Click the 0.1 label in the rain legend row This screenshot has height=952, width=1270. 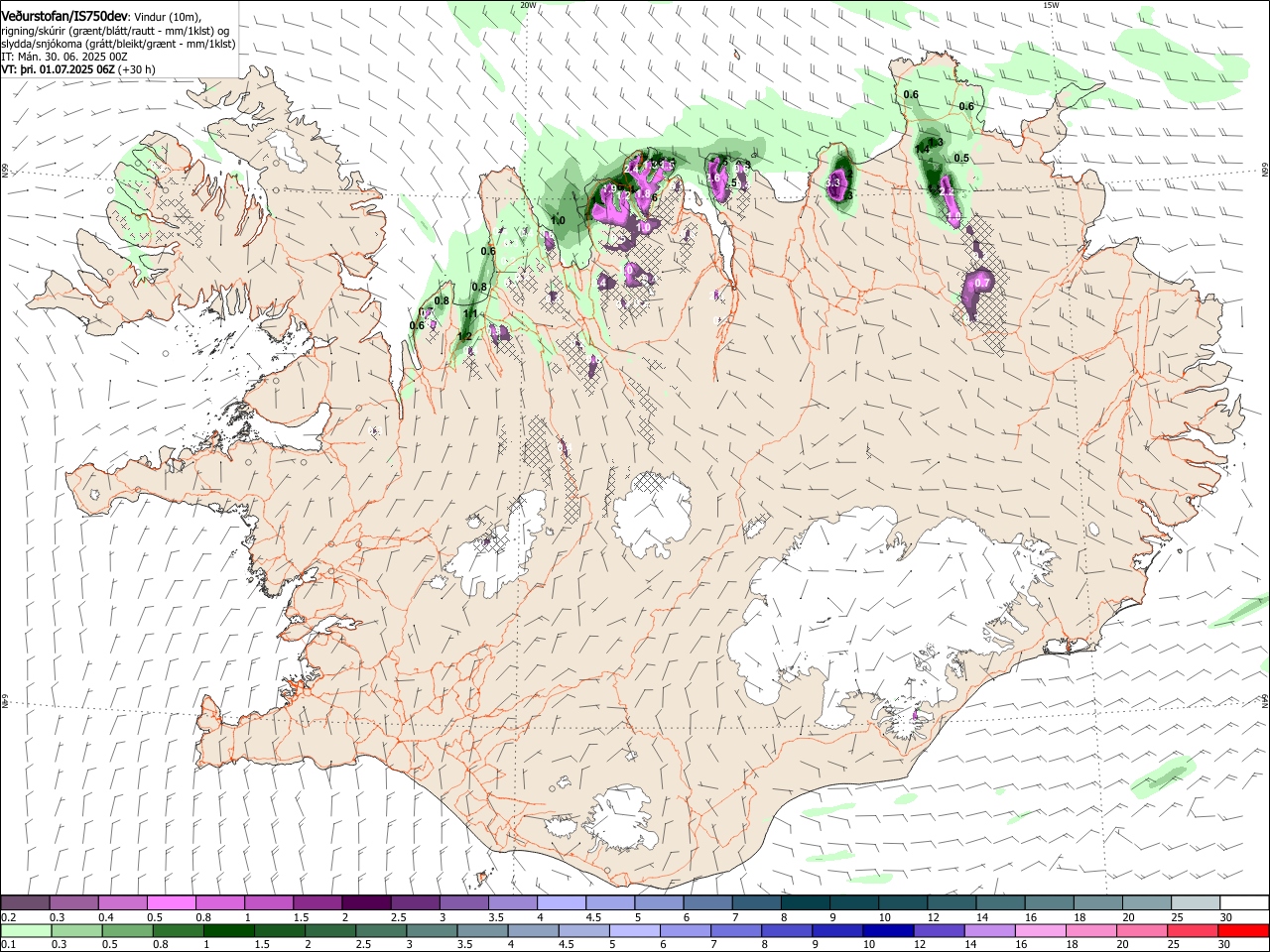pyautogui.click(x=9, y=945)
